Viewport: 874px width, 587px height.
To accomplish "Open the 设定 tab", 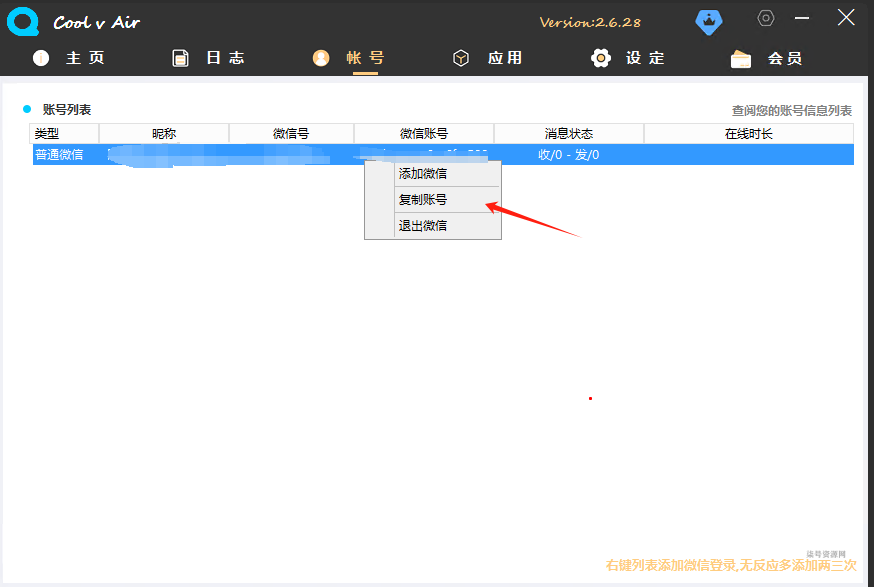I will tap(645, 58).
